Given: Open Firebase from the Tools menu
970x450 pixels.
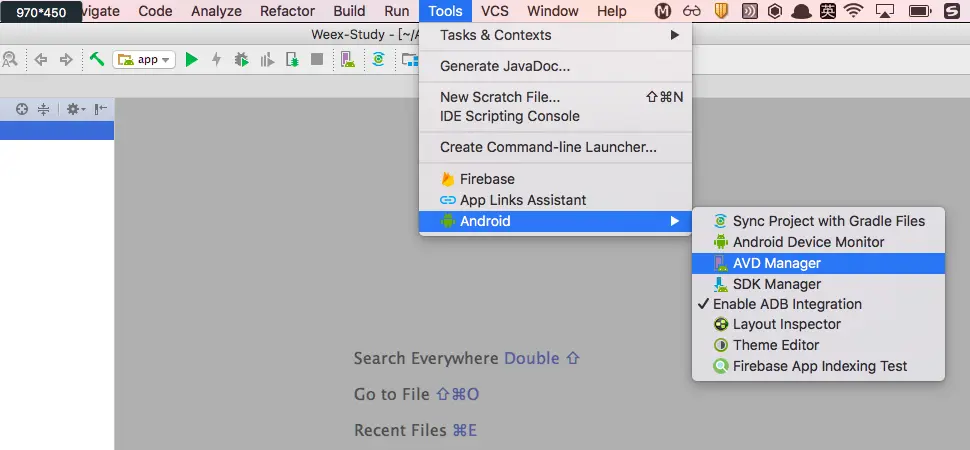Looking at the screenshot, I should (x=555, y=179).
